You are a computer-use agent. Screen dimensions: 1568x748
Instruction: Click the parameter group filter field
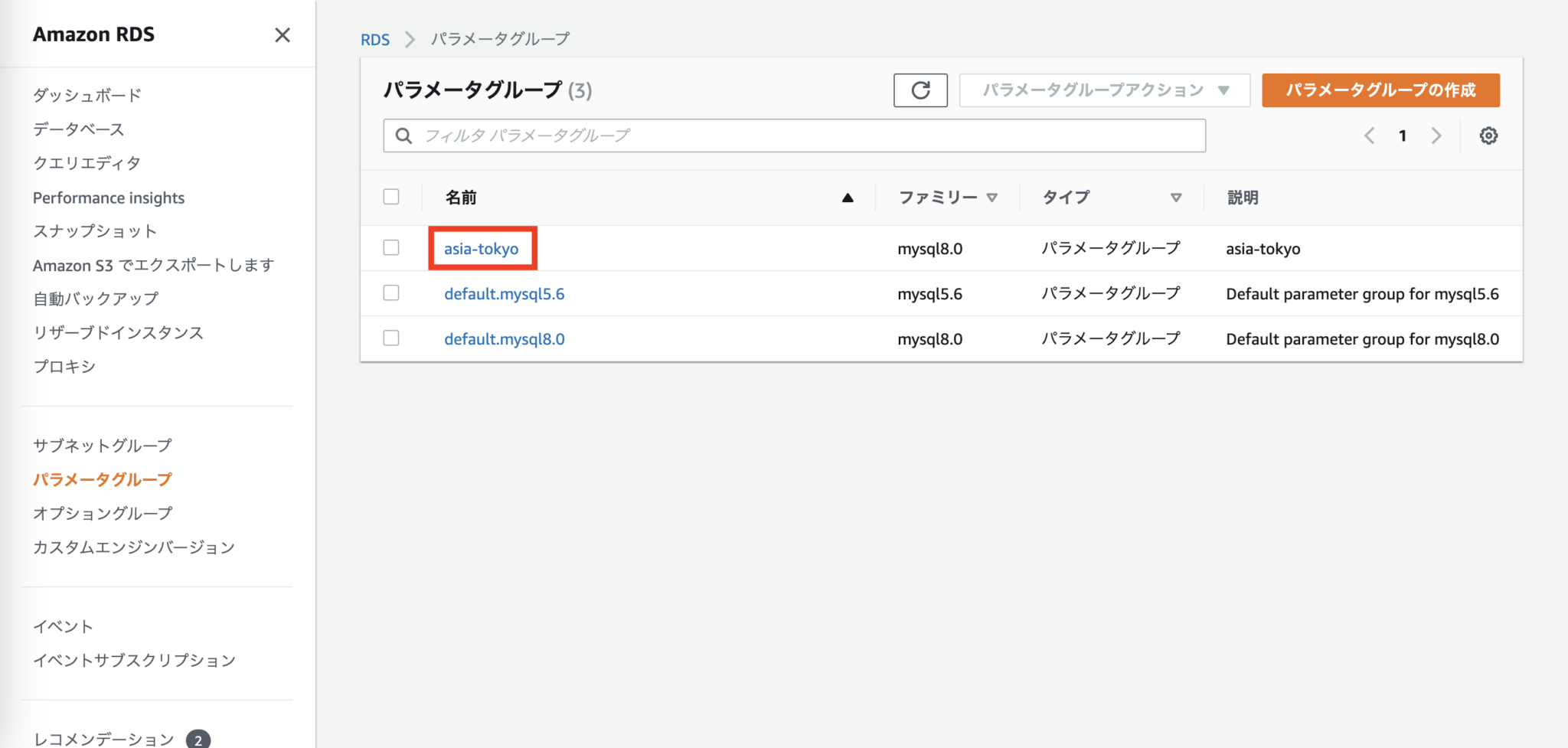click(x=766, y=136)
